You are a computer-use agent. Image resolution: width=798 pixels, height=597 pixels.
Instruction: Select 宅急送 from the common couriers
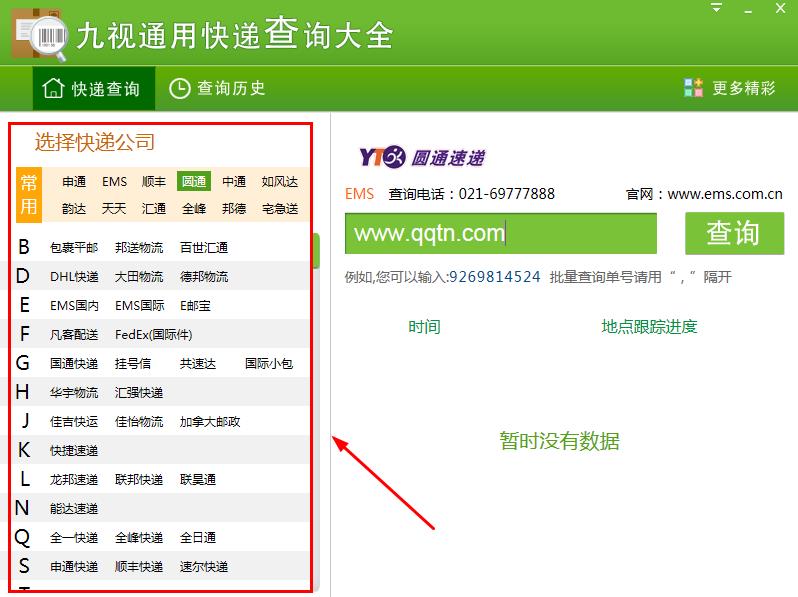point(280,209)
